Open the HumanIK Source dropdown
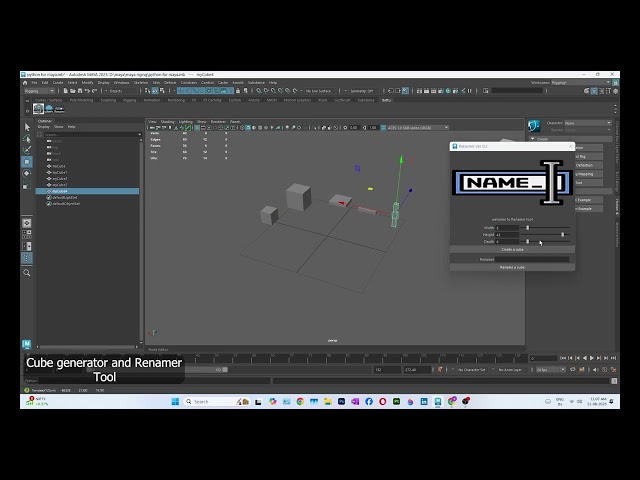This screenshot has height=480, width=640. pyautogui.click(x=588, y=130)
